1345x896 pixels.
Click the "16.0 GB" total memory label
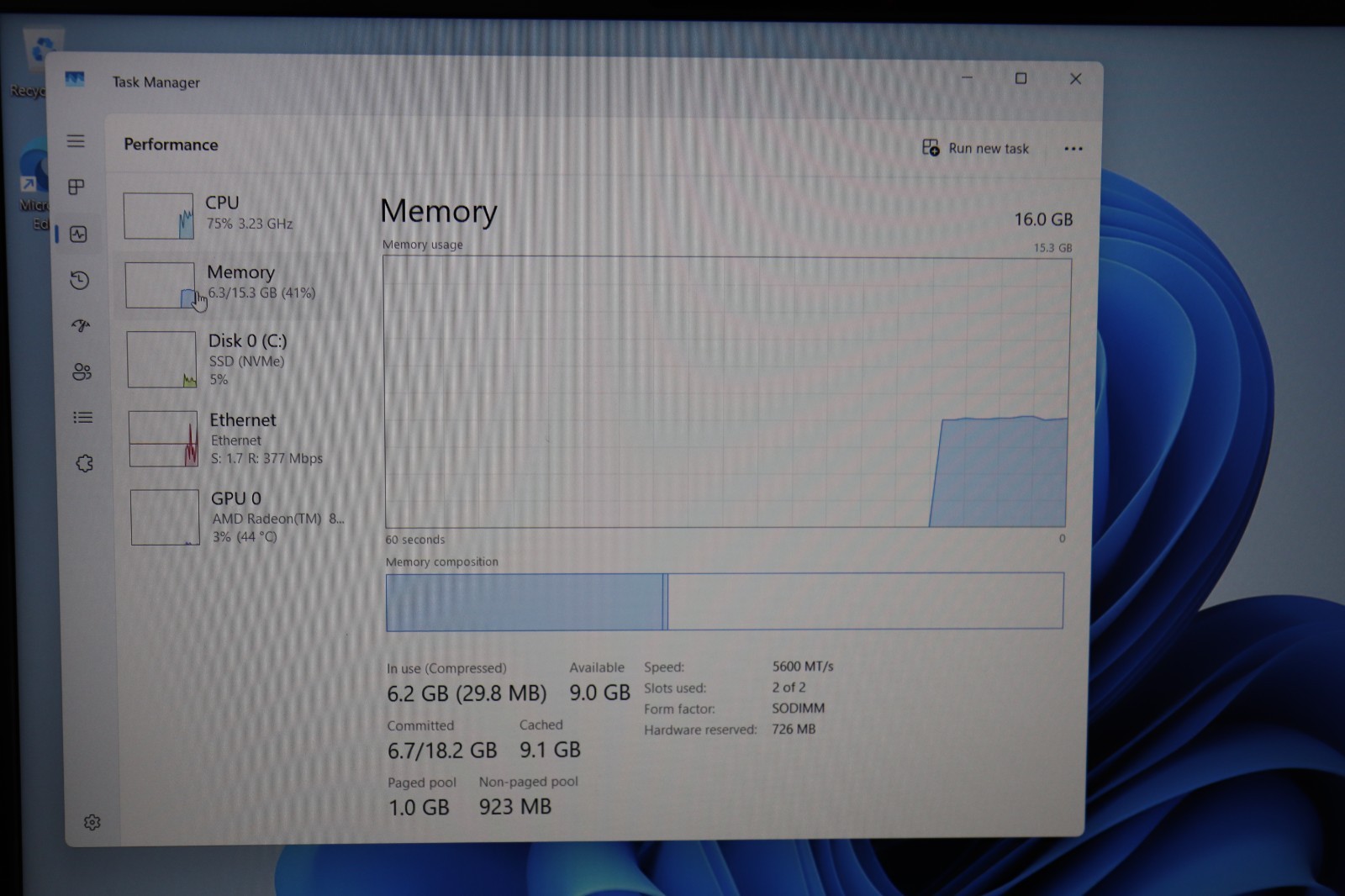coord(1043,219)
